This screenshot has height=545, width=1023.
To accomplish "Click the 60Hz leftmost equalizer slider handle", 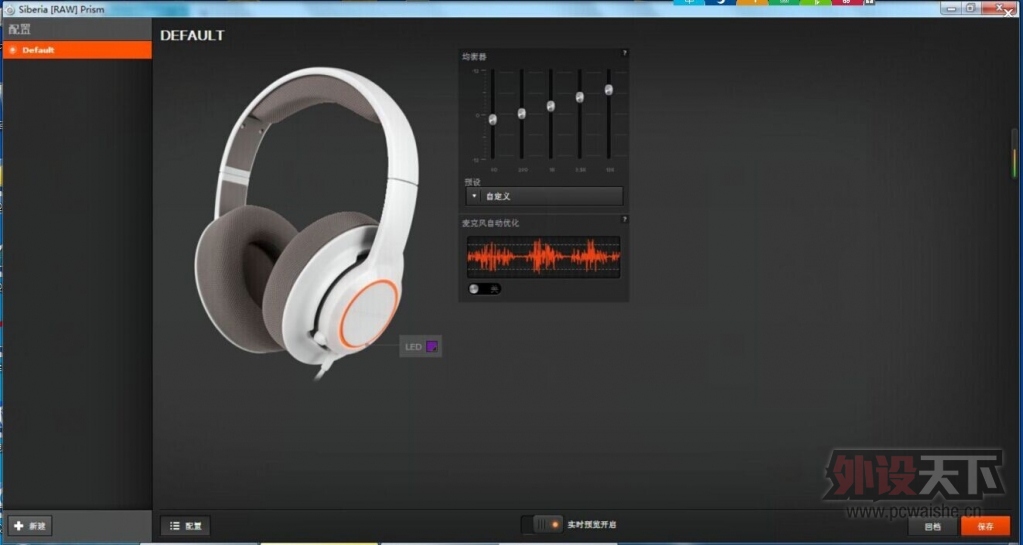I will tap(493, 119).
